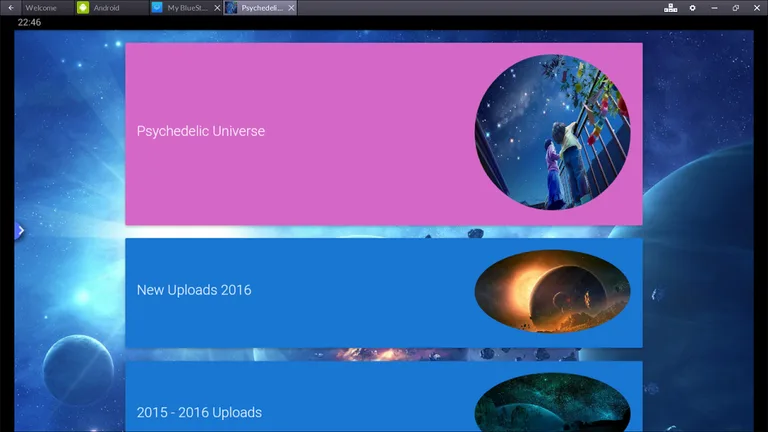Viewport: 768px width, 432px height.
Task: Click the Psychedelic tab icon
Action: 231,7
